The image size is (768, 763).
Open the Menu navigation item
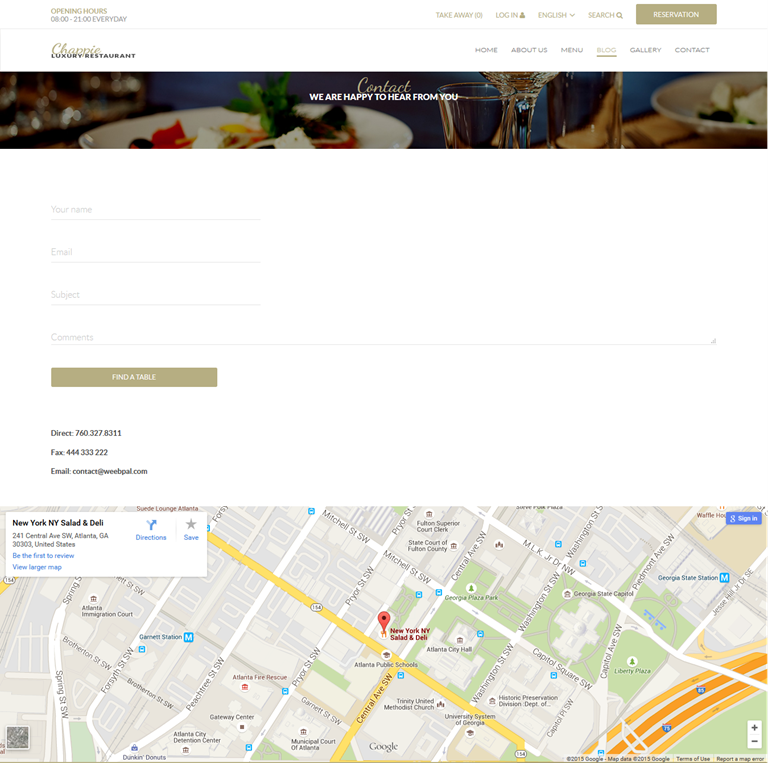tap(572, 50)
